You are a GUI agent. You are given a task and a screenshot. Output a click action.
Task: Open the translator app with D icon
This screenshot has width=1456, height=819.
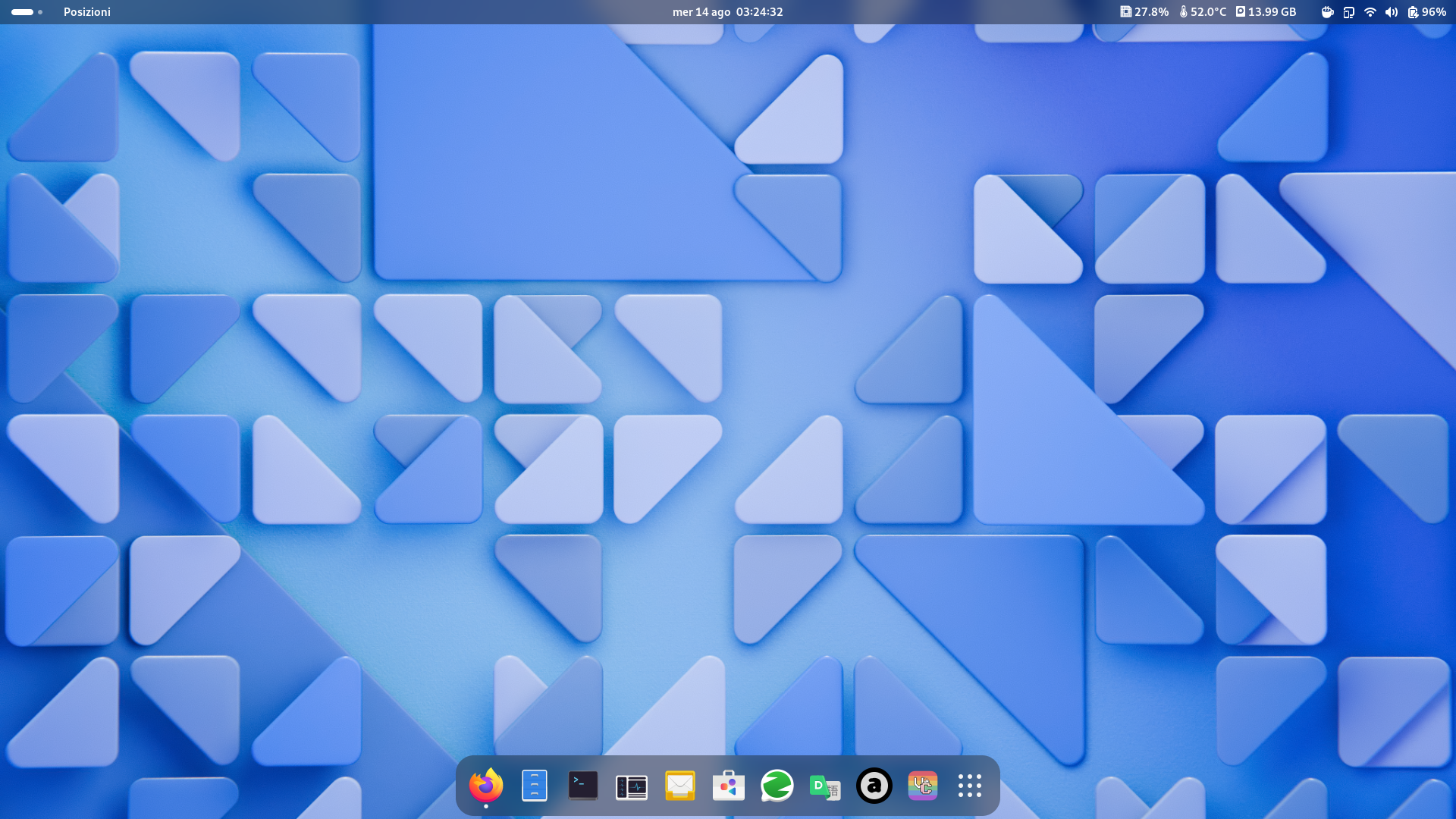pyautogui.click(x=825, y=786)
